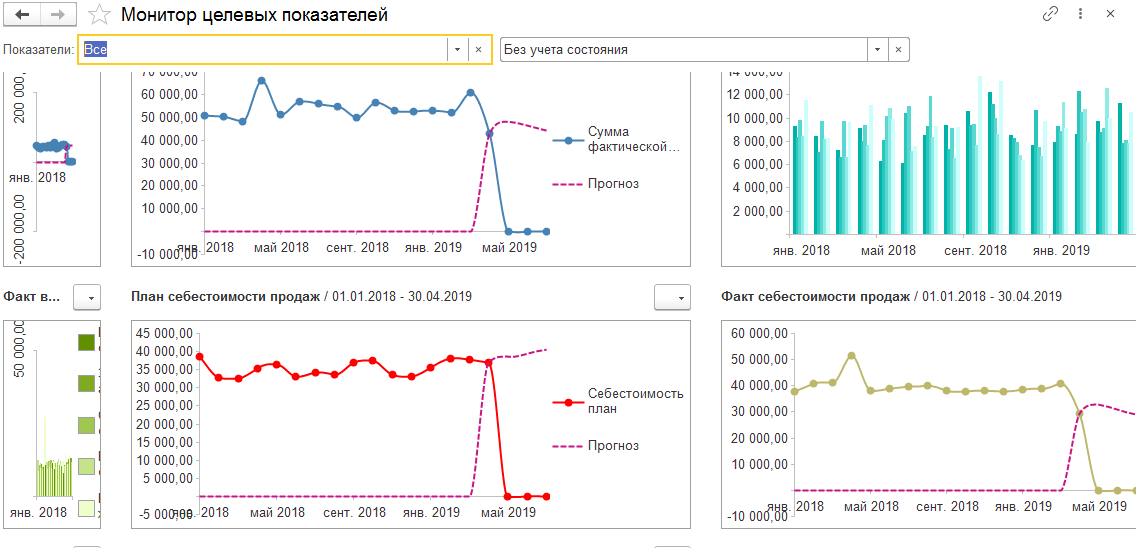Add the monitor to favorites with the star
This screenshot has width=1136, height=548.
pyautogui.click(x=99, y=15)
